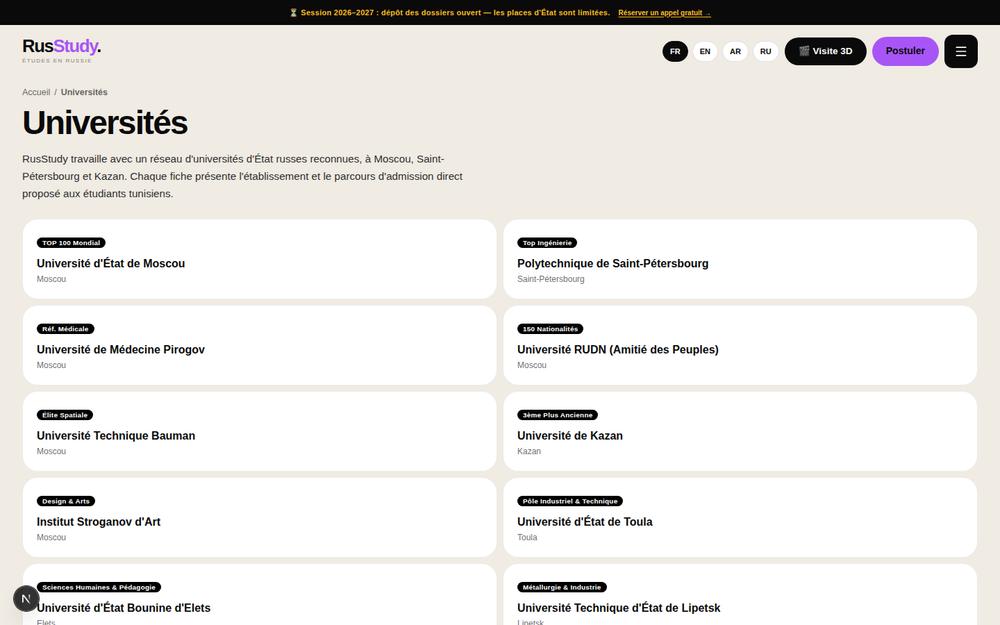Viewport: 1000px width, 625px height.
Task: Switch language to AR
Action: 735,52
